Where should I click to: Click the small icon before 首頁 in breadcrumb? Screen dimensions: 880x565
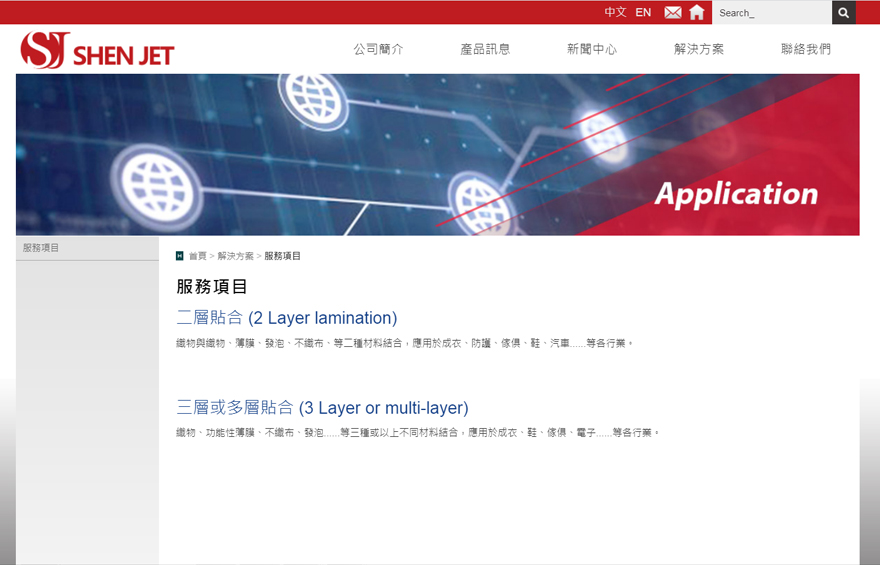pos(180,256)
